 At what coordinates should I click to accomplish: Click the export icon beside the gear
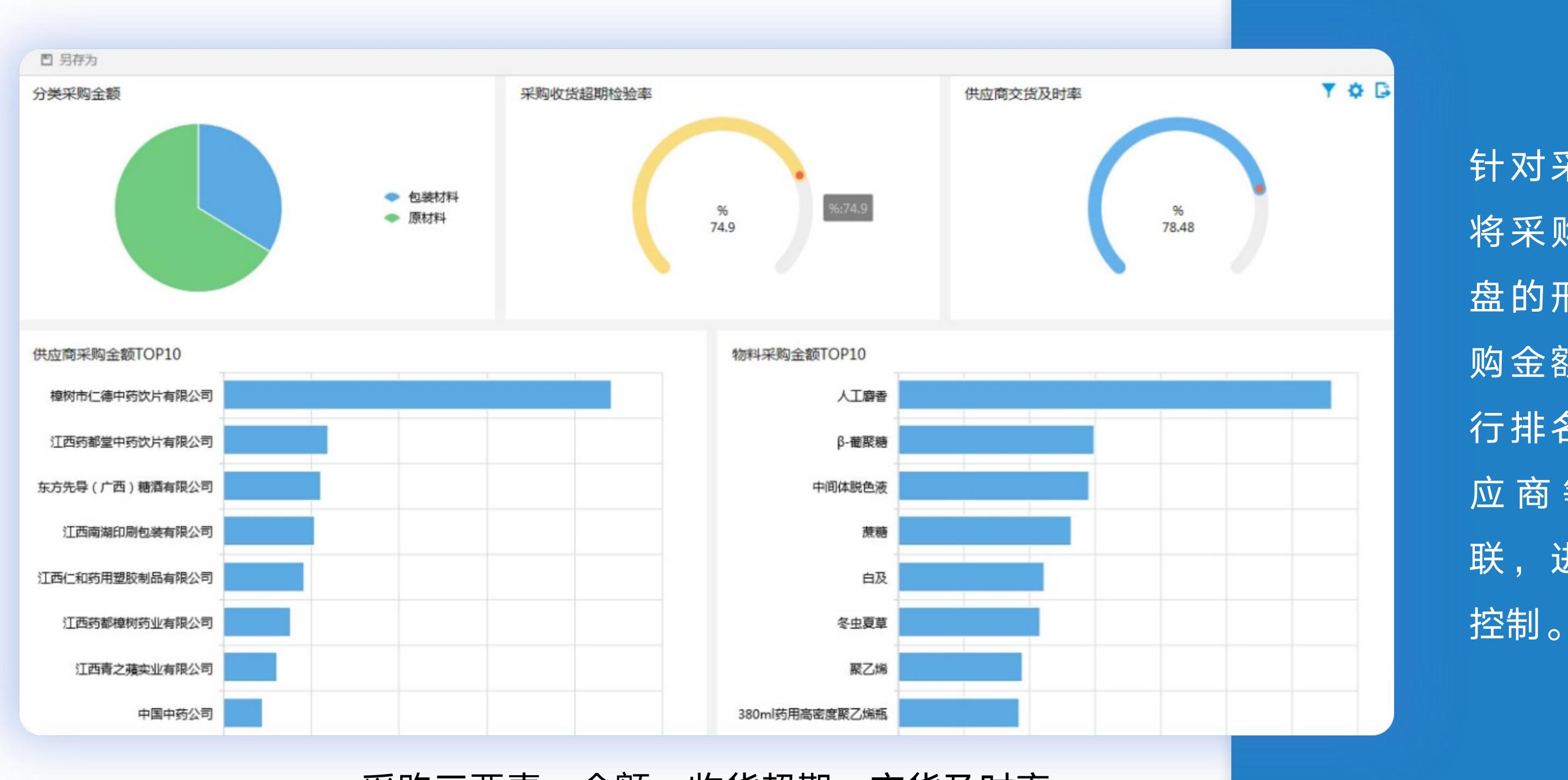coord(1382,90)
